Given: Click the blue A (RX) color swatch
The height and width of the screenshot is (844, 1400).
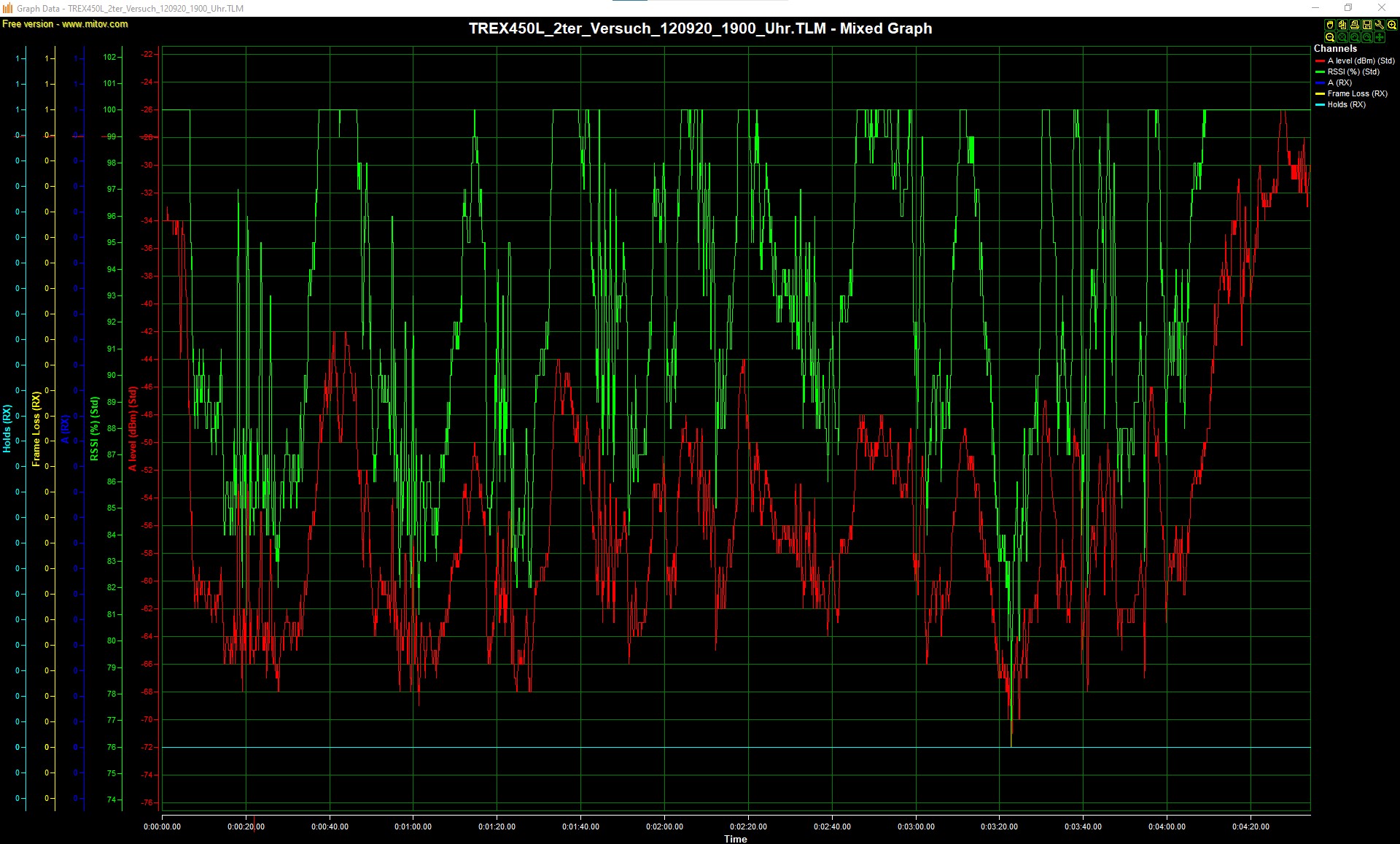Looking at the screenshot, I should point(1320,82).
